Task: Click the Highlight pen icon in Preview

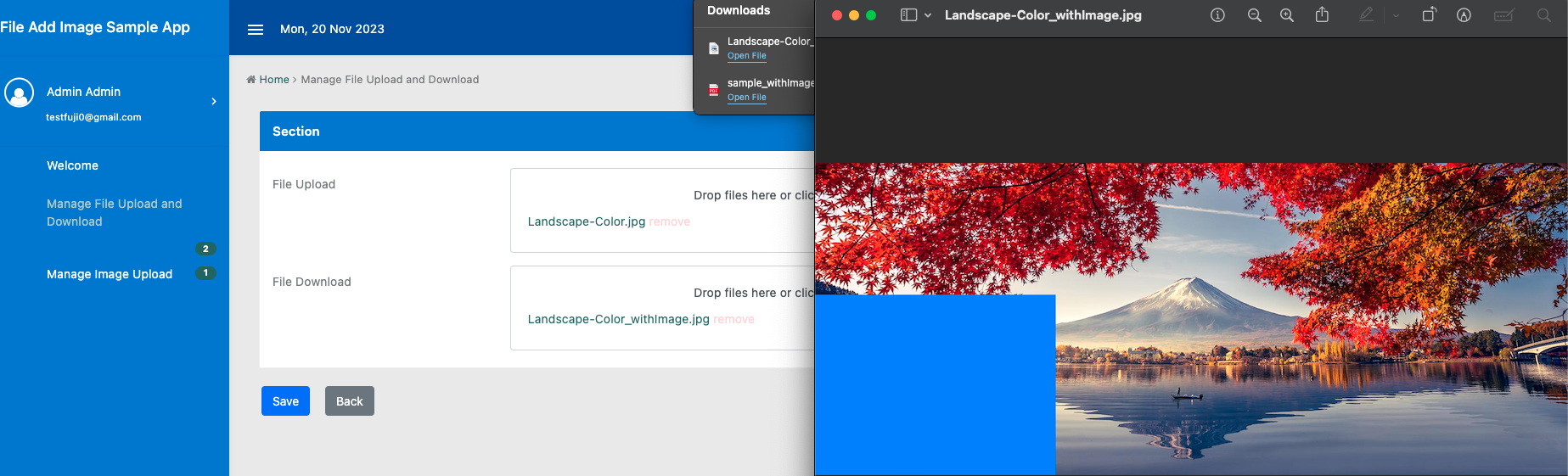Action: point(1366,15)
